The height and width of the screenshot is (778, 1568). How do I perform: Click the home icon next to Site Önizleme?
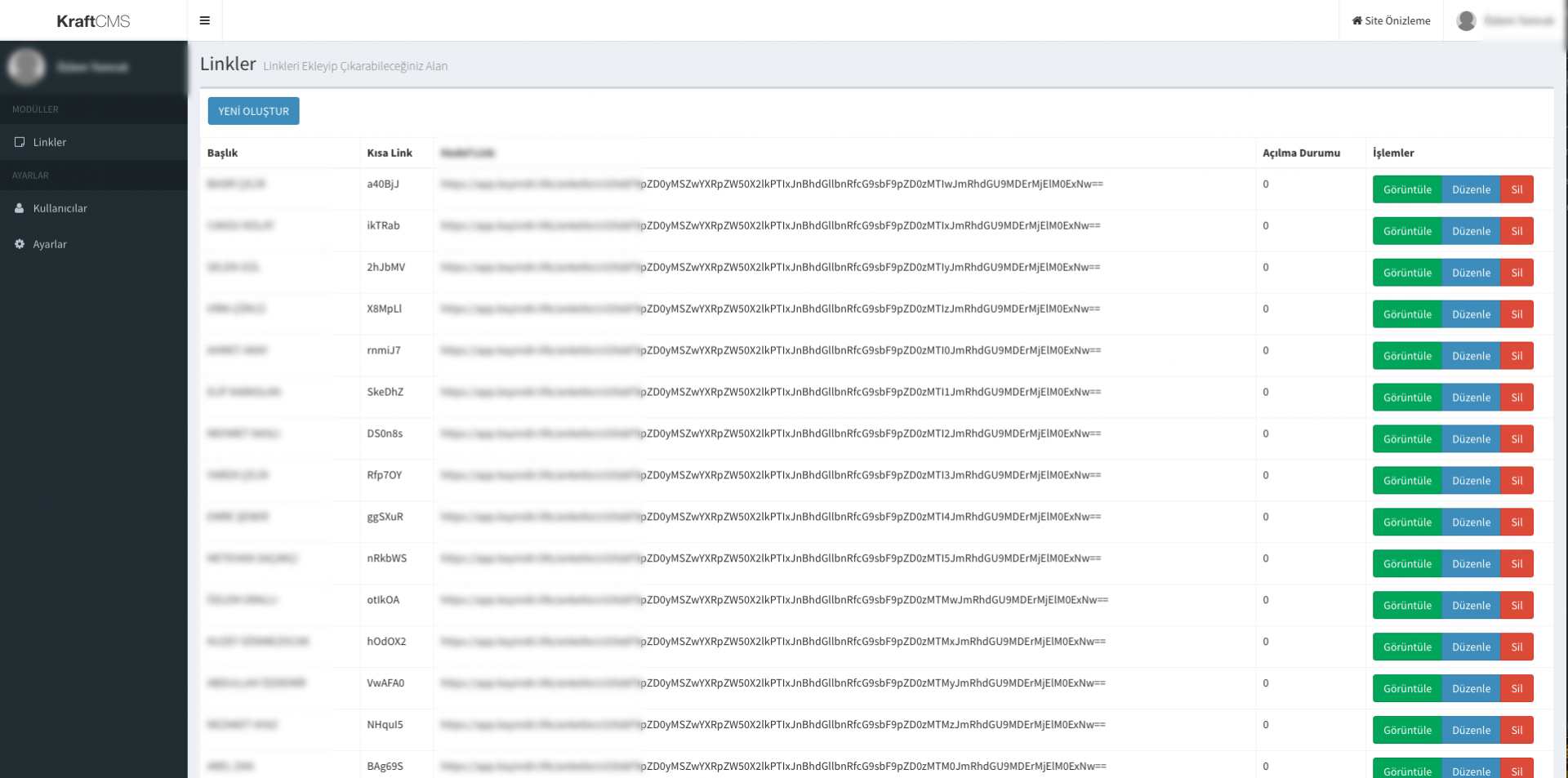click(1356, 20)
